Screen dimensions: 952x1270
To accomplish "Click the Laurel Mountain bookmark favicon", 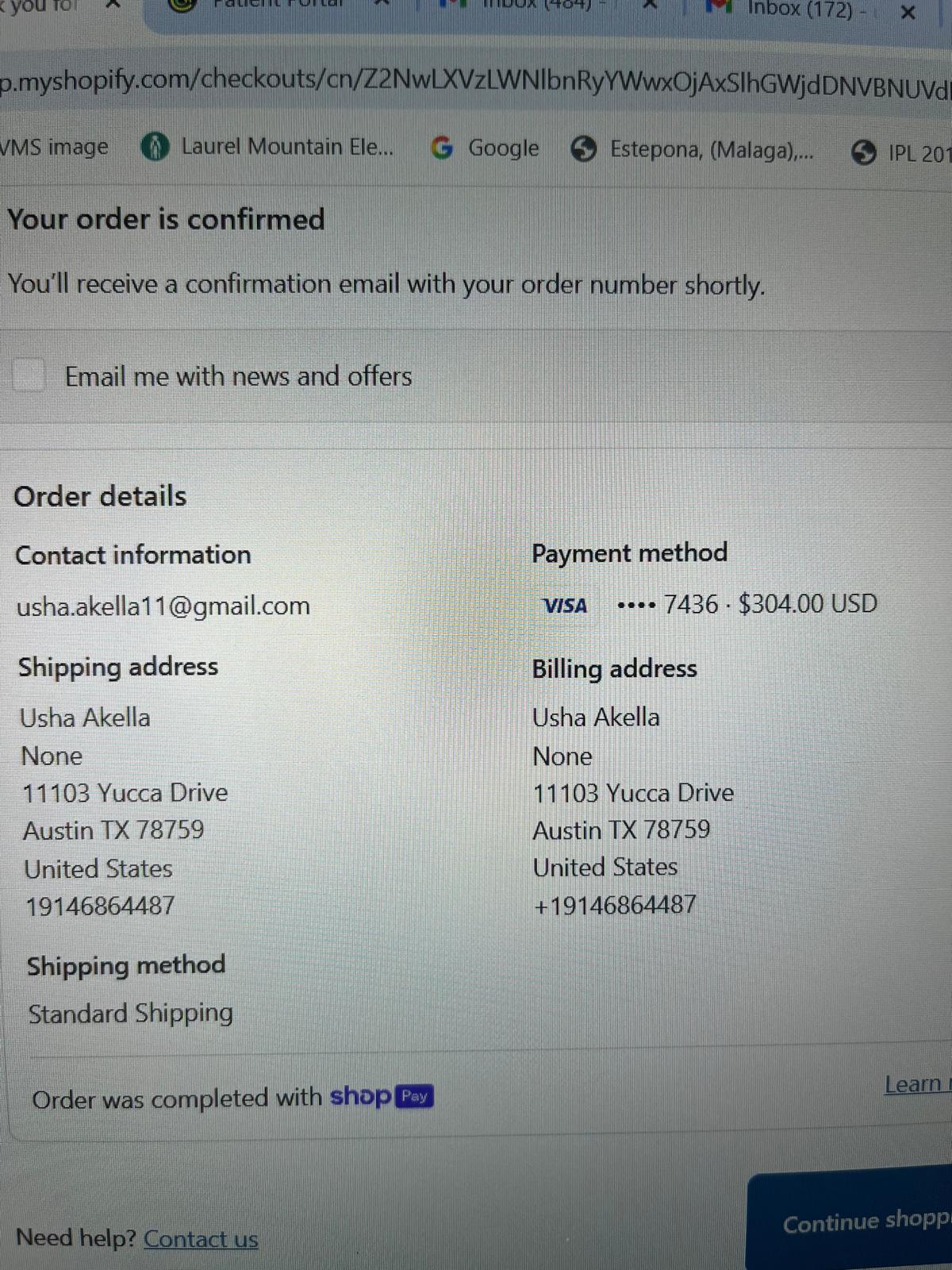I will [x=155, y=147].
